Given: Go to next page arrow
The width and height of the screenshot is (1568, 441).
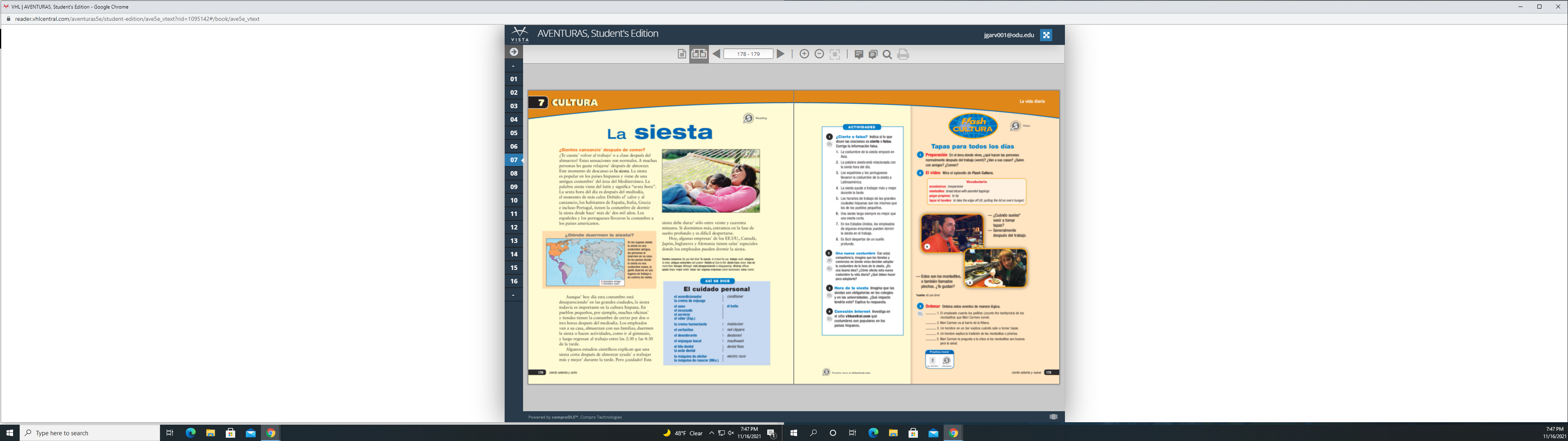Looking at the screenshot, I should click(x=780, y=54).
